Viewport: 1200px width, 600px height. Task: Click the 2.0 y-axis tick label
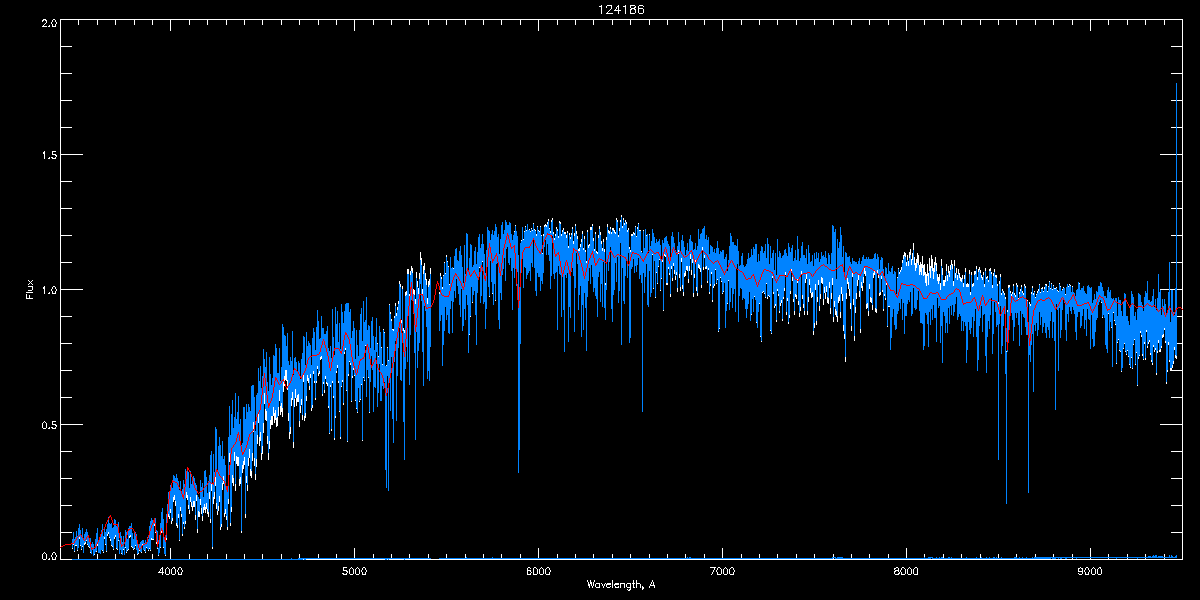(49, 22)
